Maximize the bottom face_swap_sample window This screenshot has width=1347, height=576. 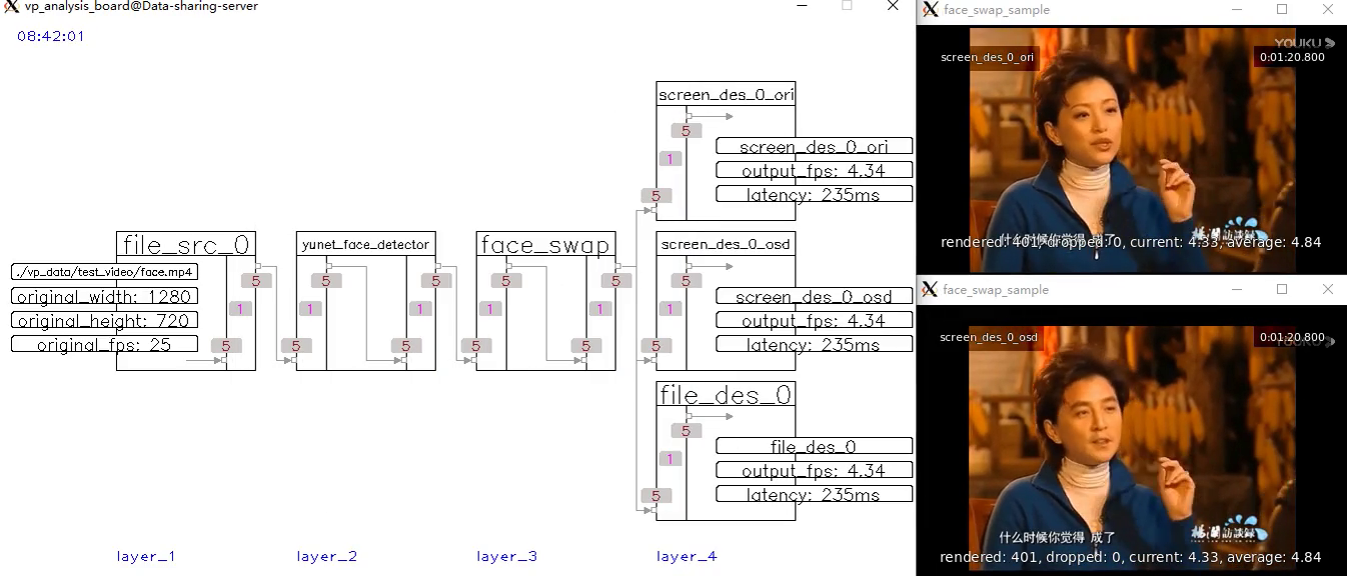1282,289
